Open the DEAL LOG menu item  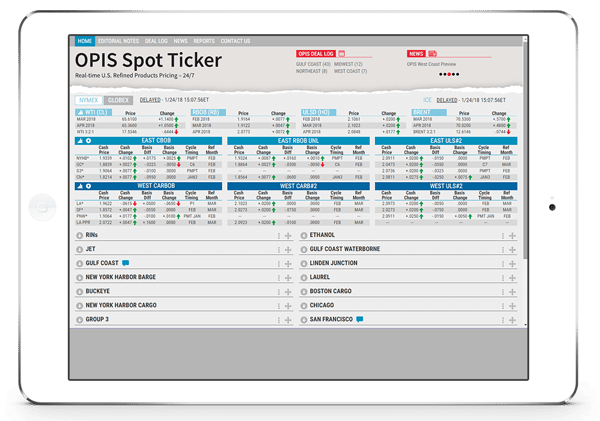tap(156, 41)
